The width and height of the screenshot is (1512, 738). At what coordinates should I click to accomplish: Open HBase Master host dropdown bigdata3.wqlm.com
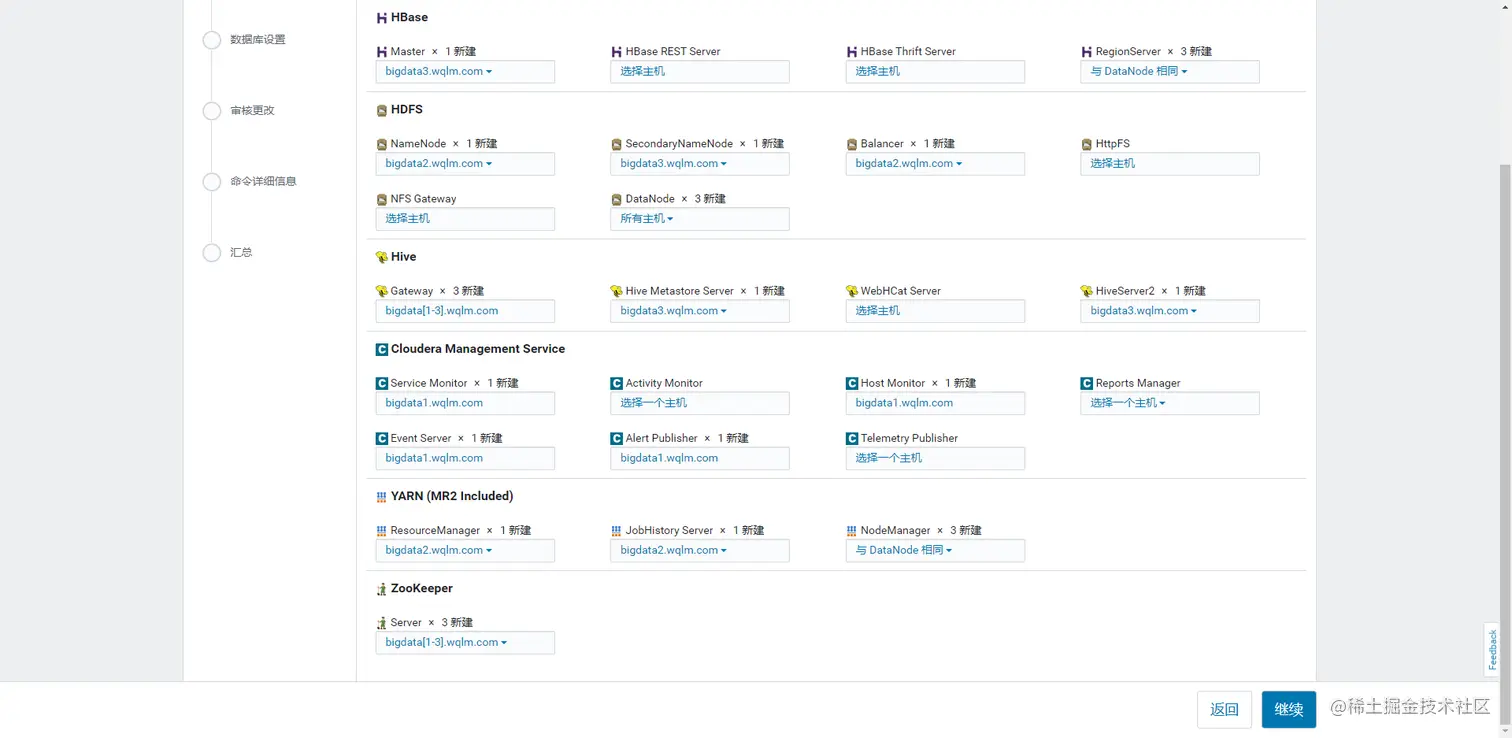click(x=465, y=72)
